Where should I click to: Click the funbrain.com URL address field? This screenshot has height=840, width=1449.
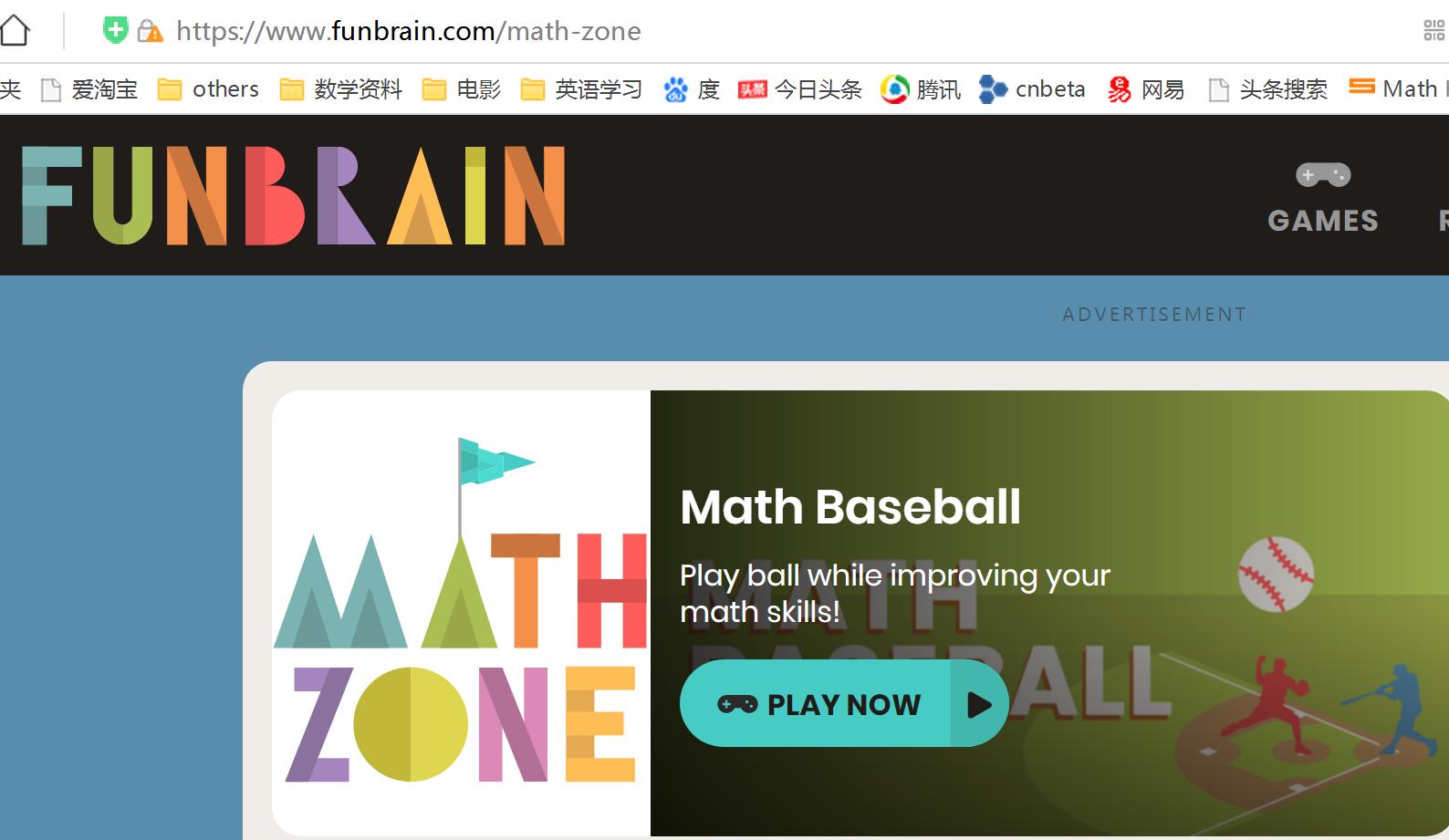tap(409, 31)
